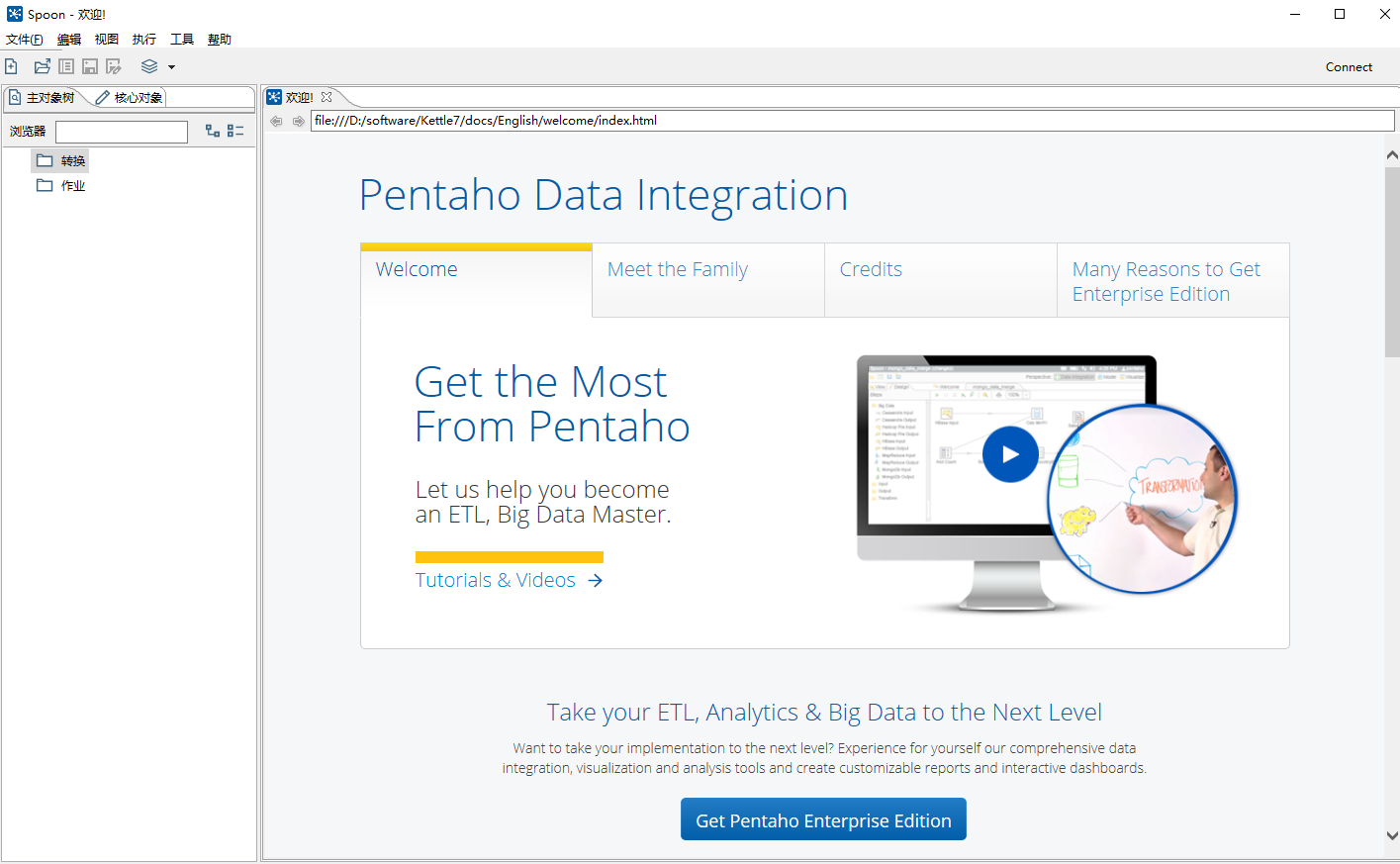Click the browser forward arrow
Screen dimensions: 1400x864
coord(298,121)
